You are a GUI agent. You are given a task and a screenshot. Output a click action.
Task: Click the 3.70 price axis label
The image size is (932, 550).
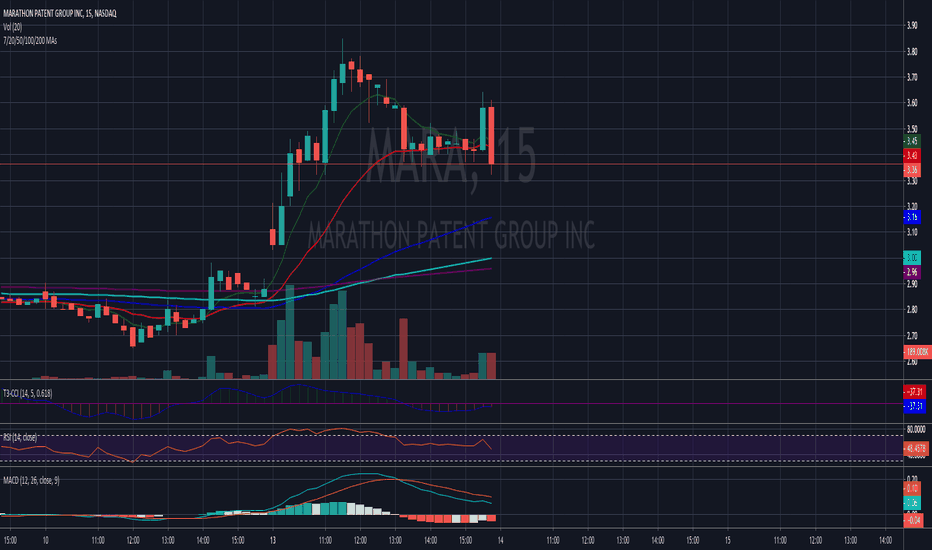pyautogui.click(x=912, y=77)
